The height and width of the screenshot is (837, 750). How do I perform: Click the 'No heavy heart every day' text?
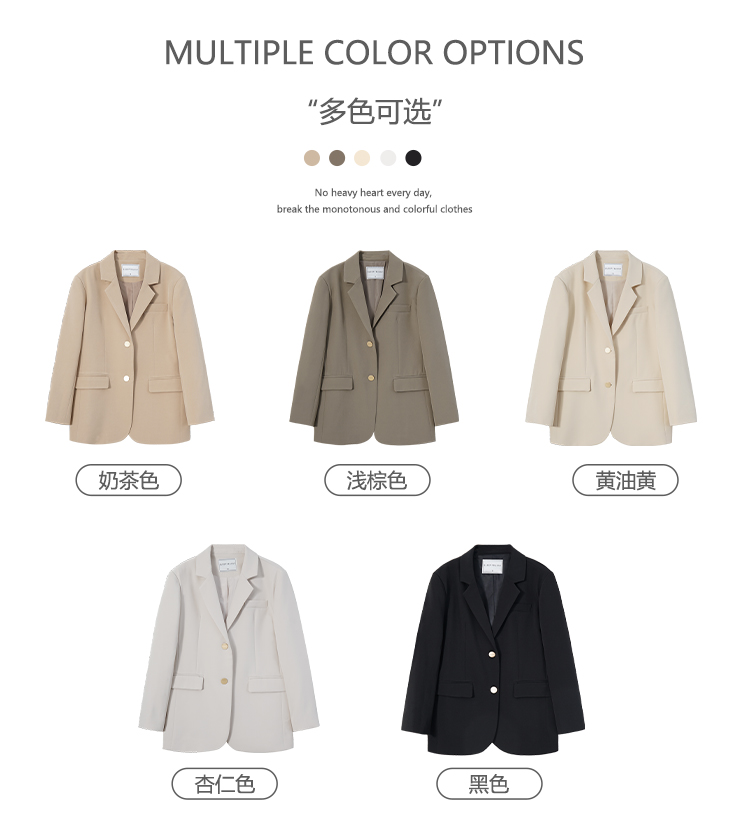373,193
